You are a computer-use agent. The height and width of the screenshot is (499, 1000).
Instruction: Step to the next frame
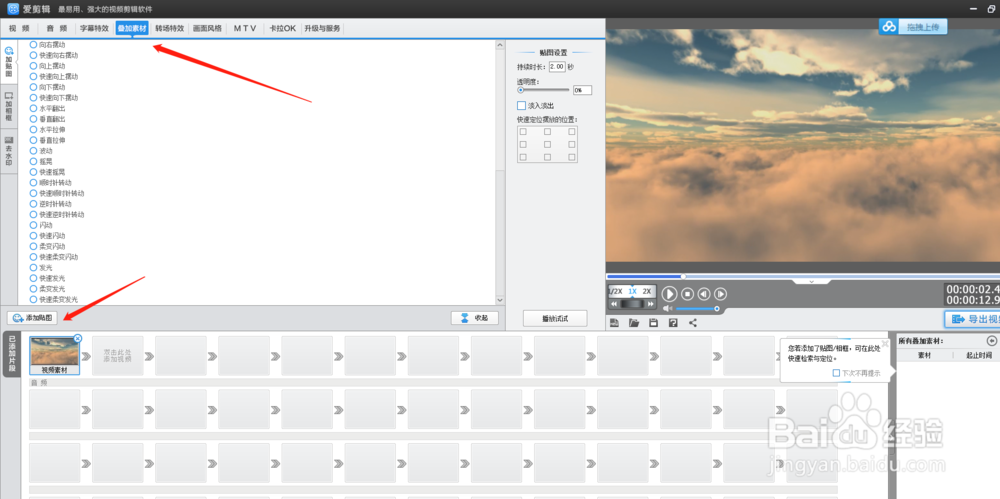click(x=720, y=294)
